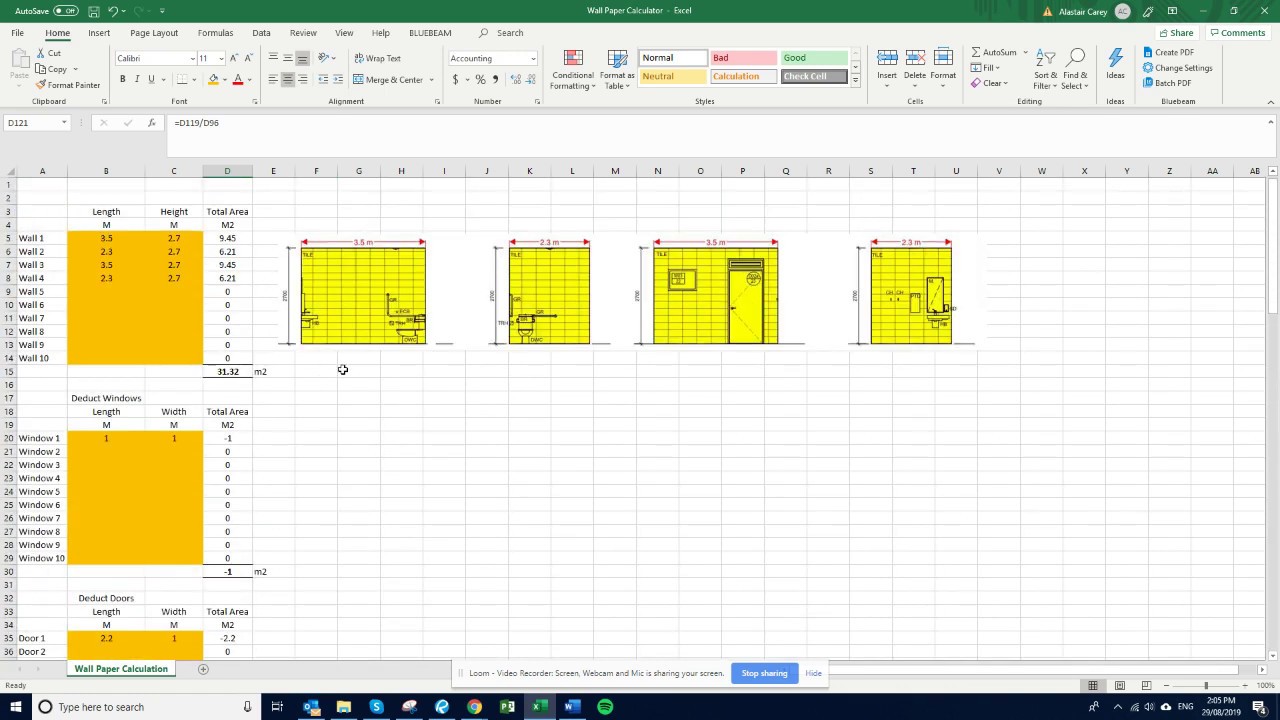
Task: Open the Comments pane
Action: pos(1238,33)
